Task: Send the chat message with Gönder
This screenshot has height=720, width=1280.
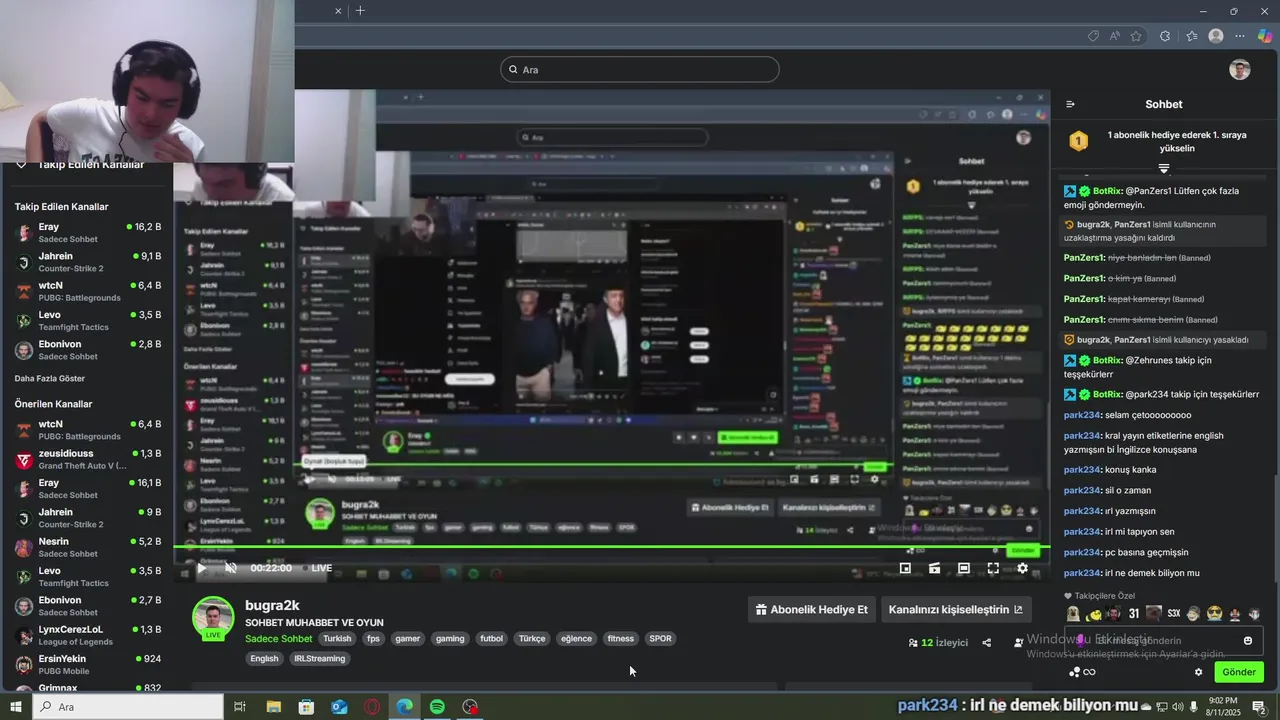Action: coord(1238,672)
